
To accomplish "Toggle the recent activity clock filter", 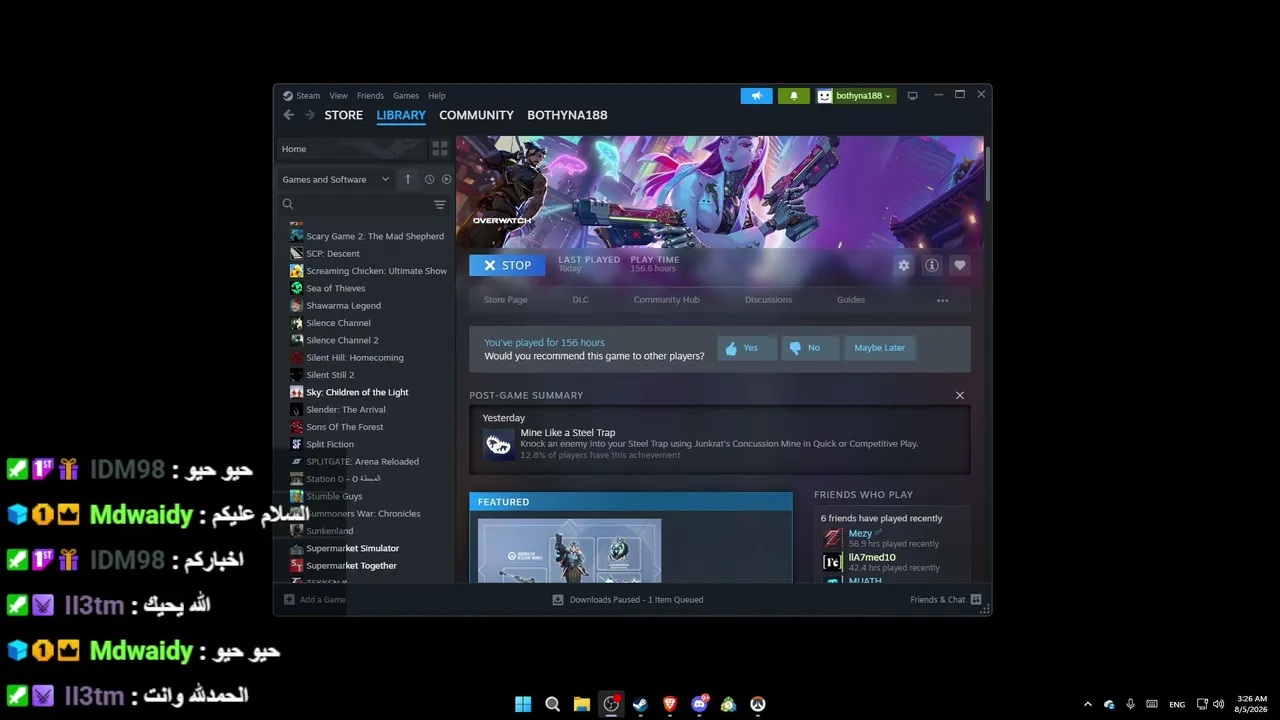I will 429,179.
